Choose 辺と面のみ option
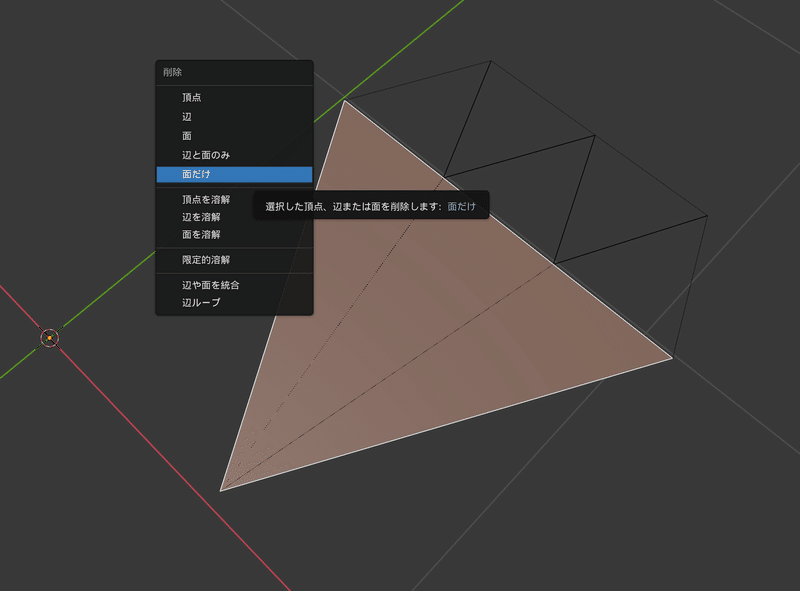800x591 pixels. [234, 155]
